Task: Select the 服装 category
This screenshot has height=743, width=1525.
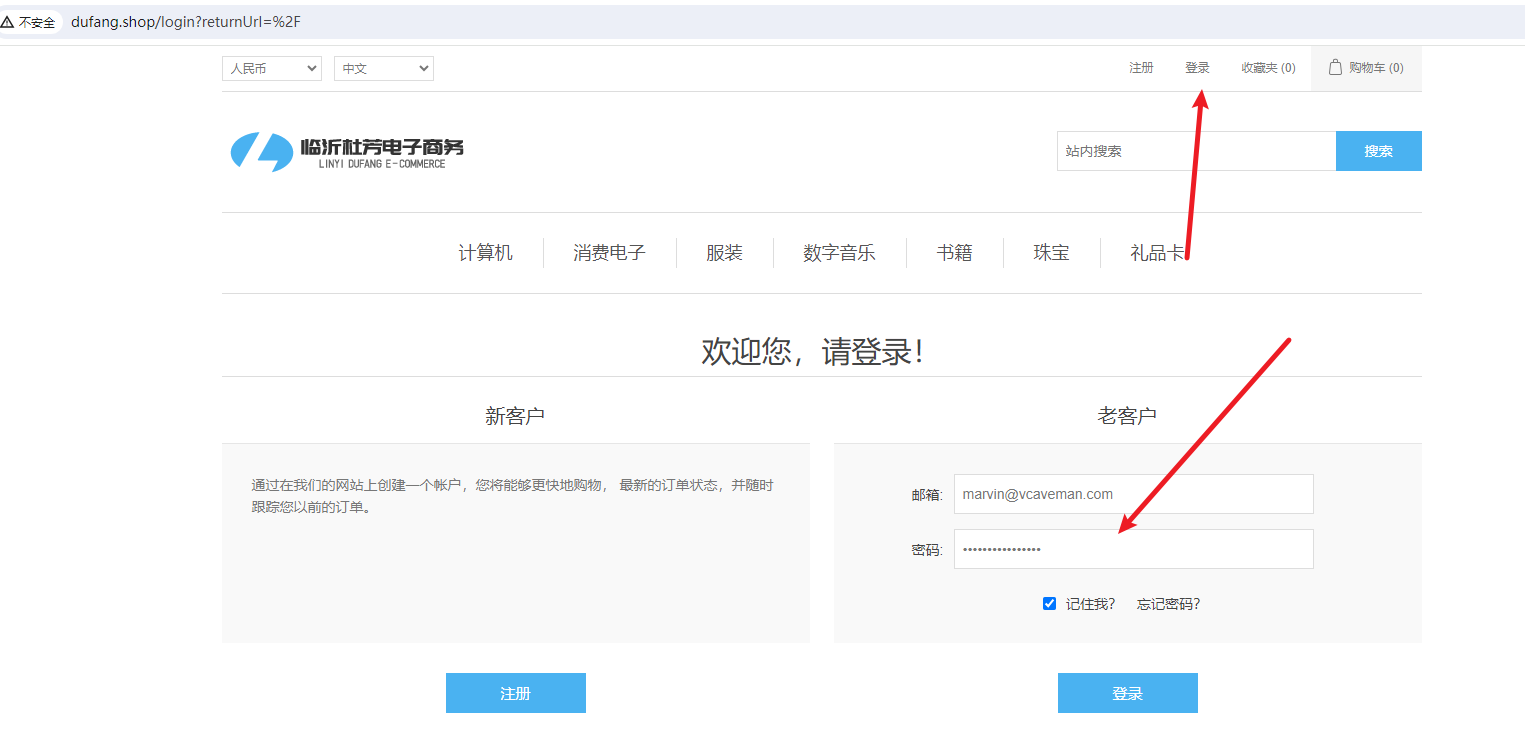Action: [x=724, y=253]
